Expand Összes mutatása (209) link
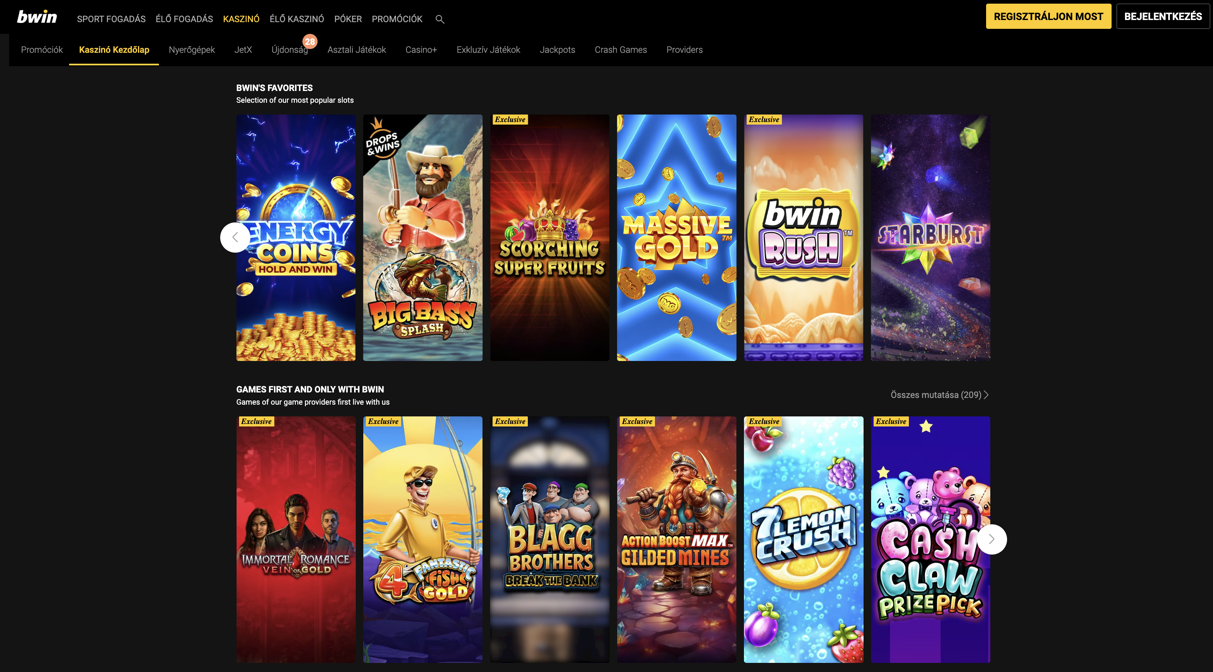Image resolution: width=1213 pixels, height=672 pixels. pyautogui.click(x=939, y=395)
